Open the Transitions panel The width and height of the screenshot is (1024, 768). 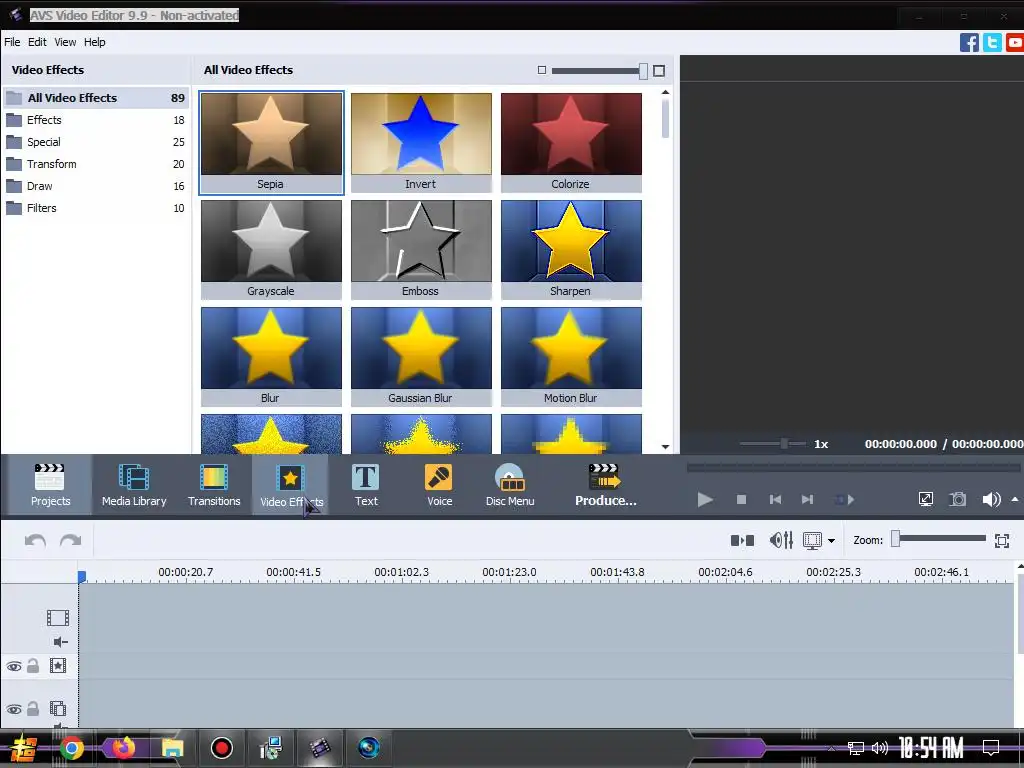click(x=214, y=485)
